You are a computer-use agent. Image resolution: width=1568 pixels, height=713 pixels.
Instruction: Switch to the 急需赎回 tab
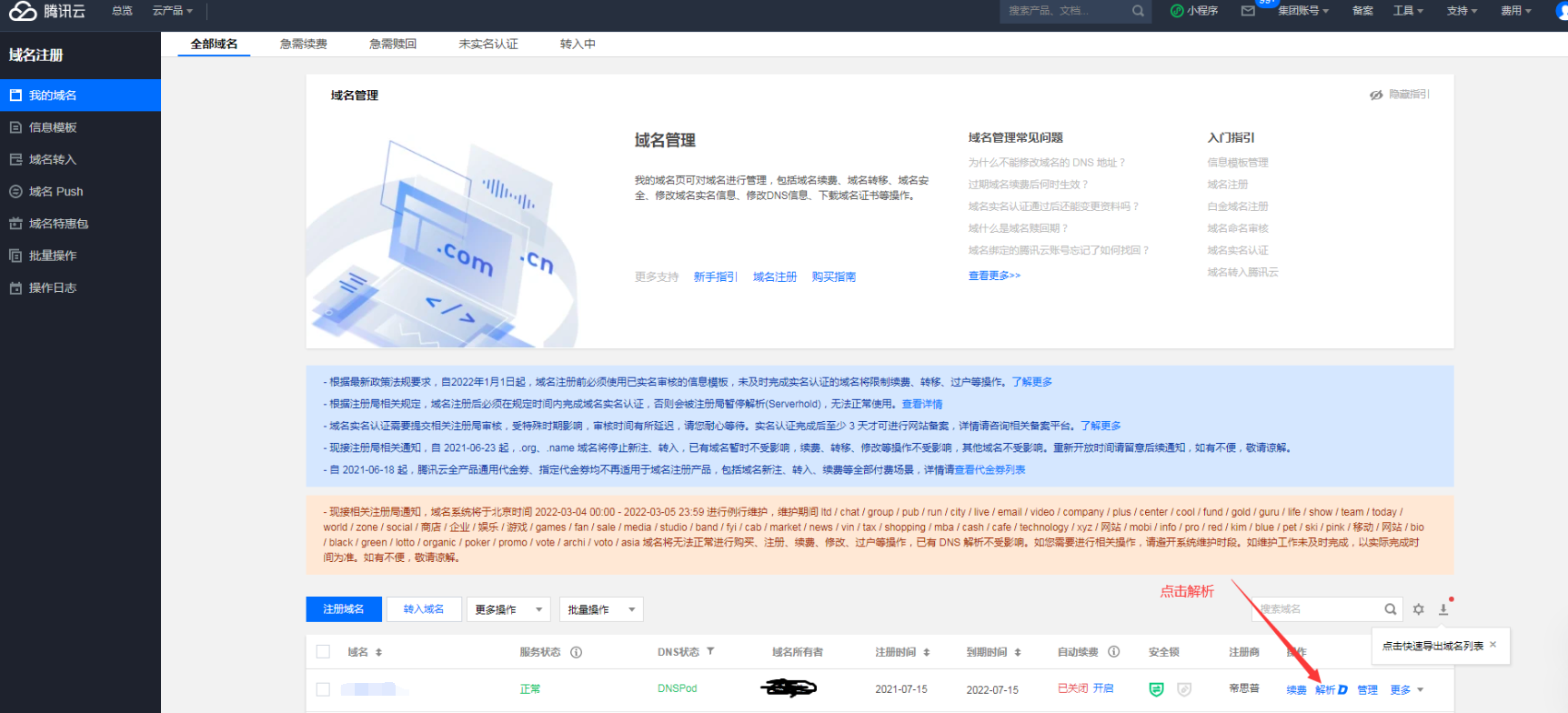tap(393, 44)
